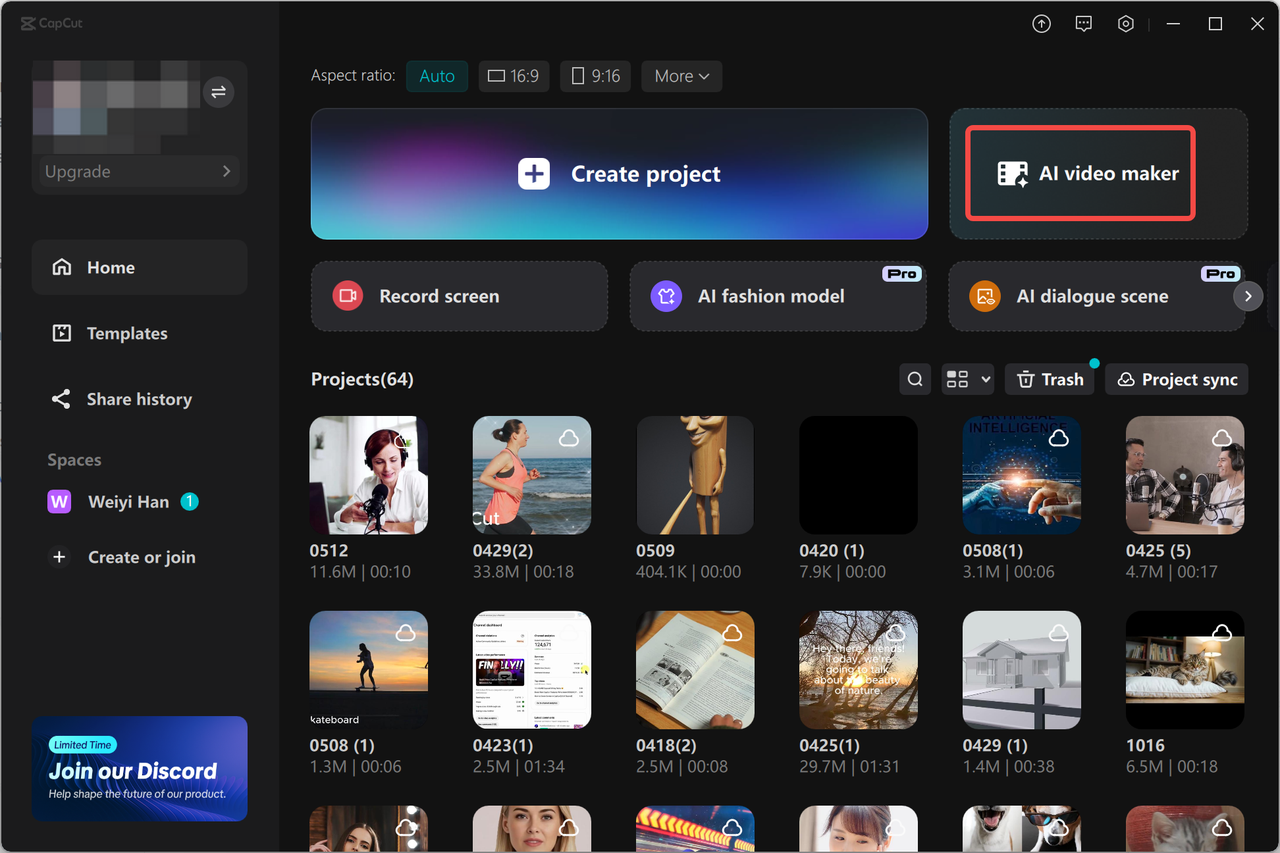The image size is (1280, 853).
Task: Open the More aspect ratios dropdown
Action: pos(682,76)
